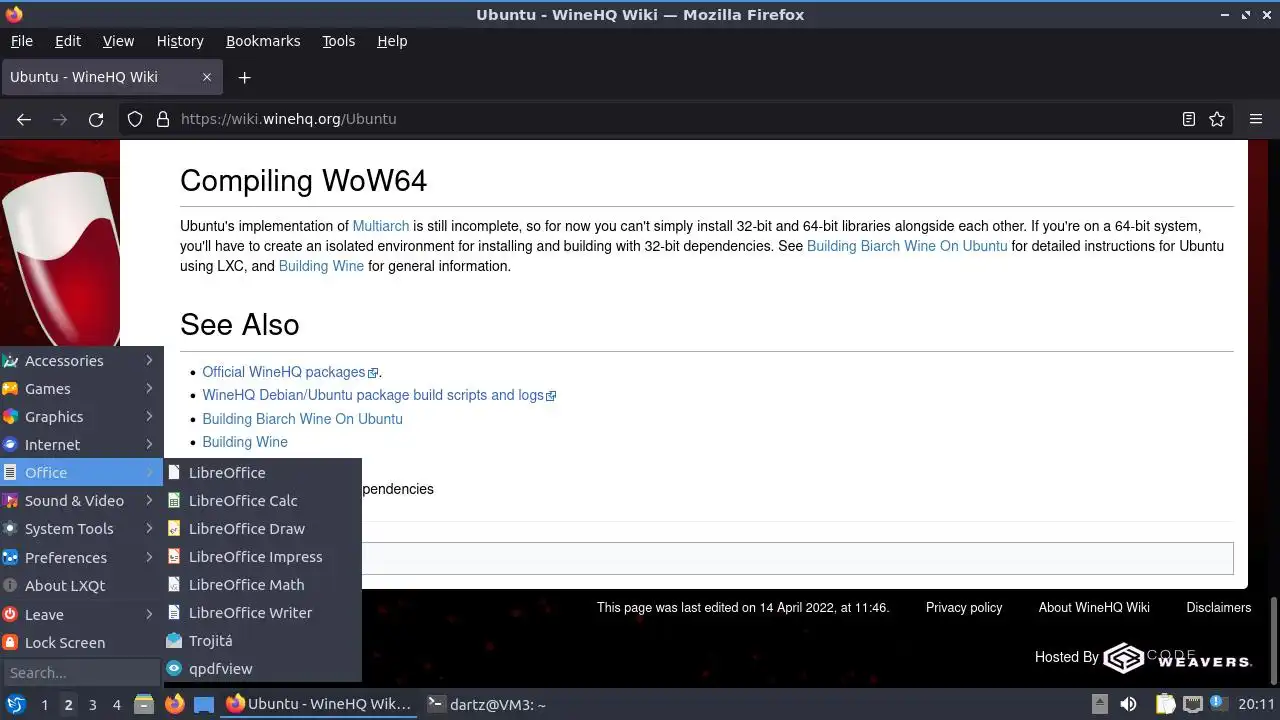Bookmark this page with the star icon
Viewport: 1280px width, 720px height.
coord(1217,119)
